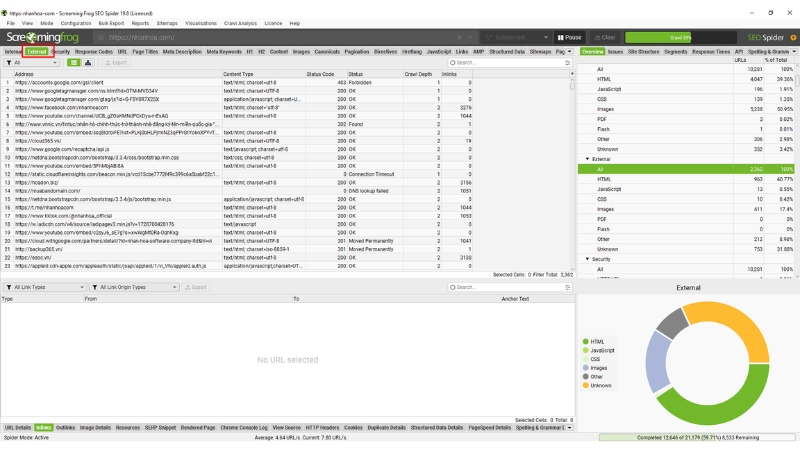
Task: Click the globe icon in the URL bar
Action: [101, 37]
